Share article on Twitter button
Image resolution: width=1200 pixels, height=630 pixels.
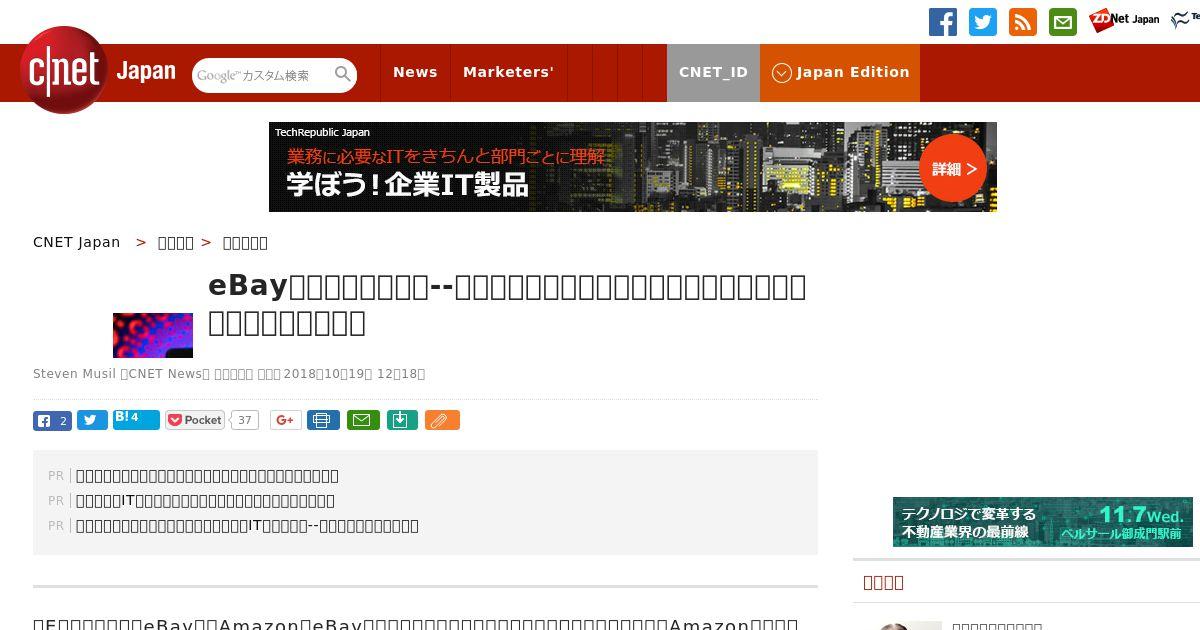(x=92, y=420)
